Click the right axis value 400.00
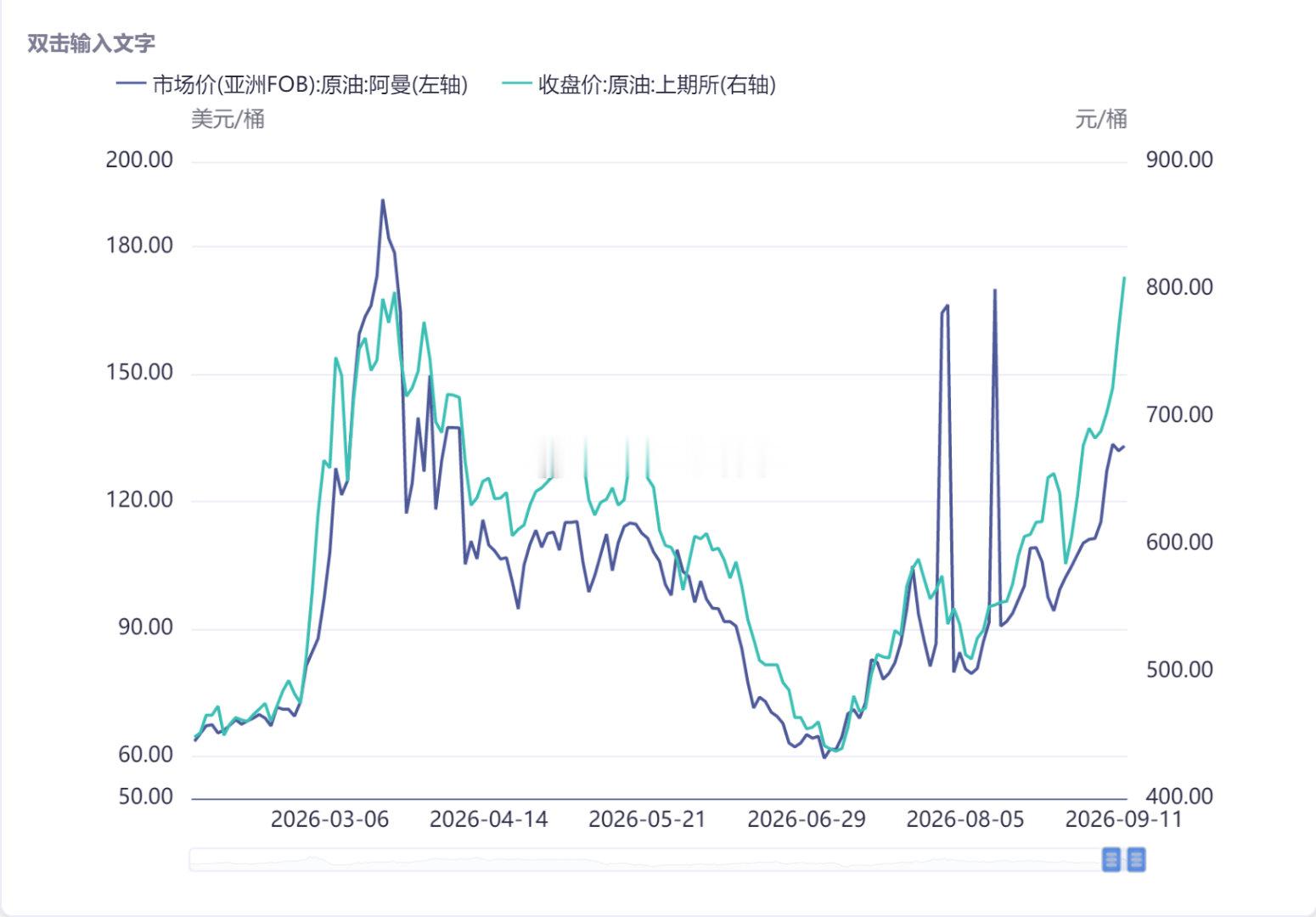The image size is (1316, 917). 1179,796
